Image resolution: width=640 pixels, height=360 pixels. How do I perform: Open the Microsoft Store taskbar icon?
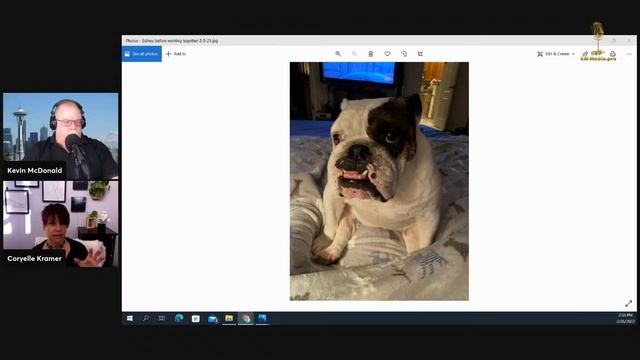click(x=196, y=318)
